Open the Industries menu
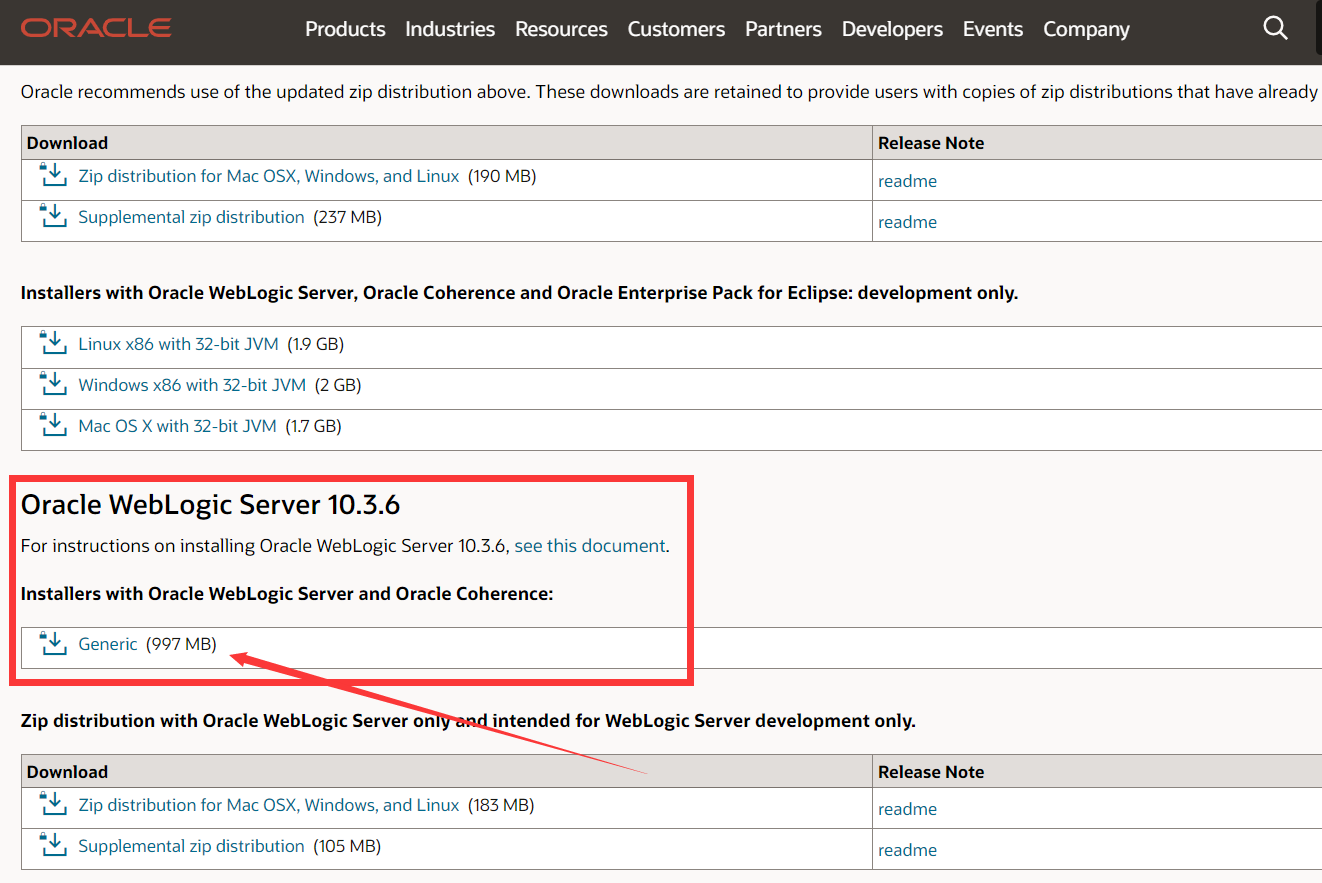 coord(450,29)
